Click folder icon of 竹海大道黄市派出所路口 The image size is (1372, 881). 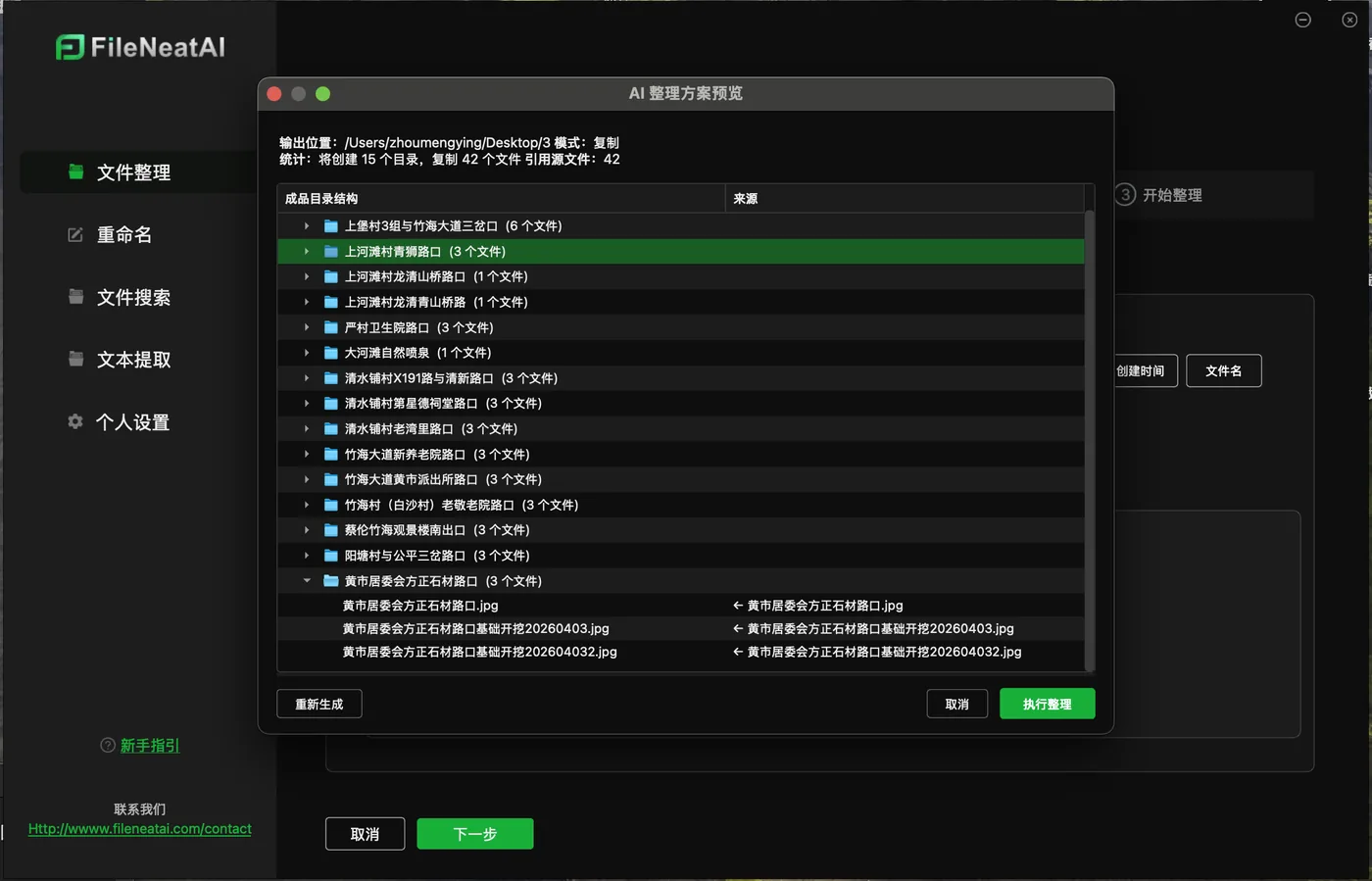click(331, 479)
